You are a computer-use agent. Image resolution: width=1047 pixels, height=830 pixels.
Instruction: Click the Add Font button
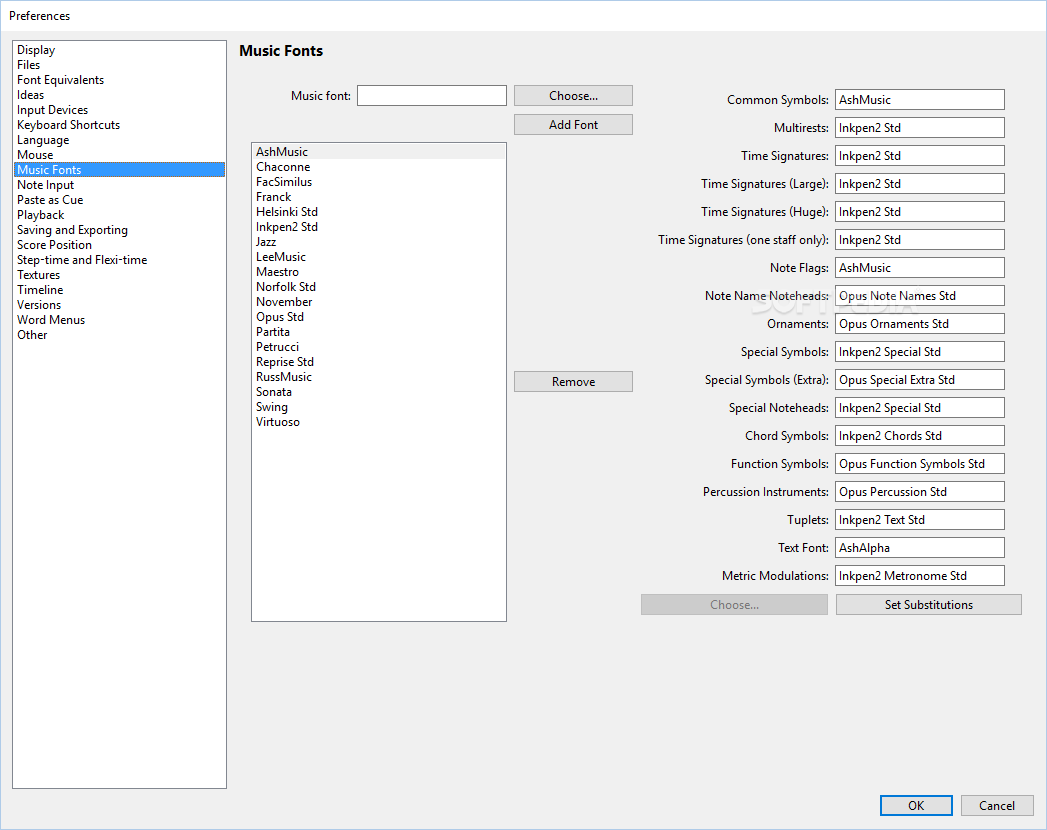[x=573, y=125]
